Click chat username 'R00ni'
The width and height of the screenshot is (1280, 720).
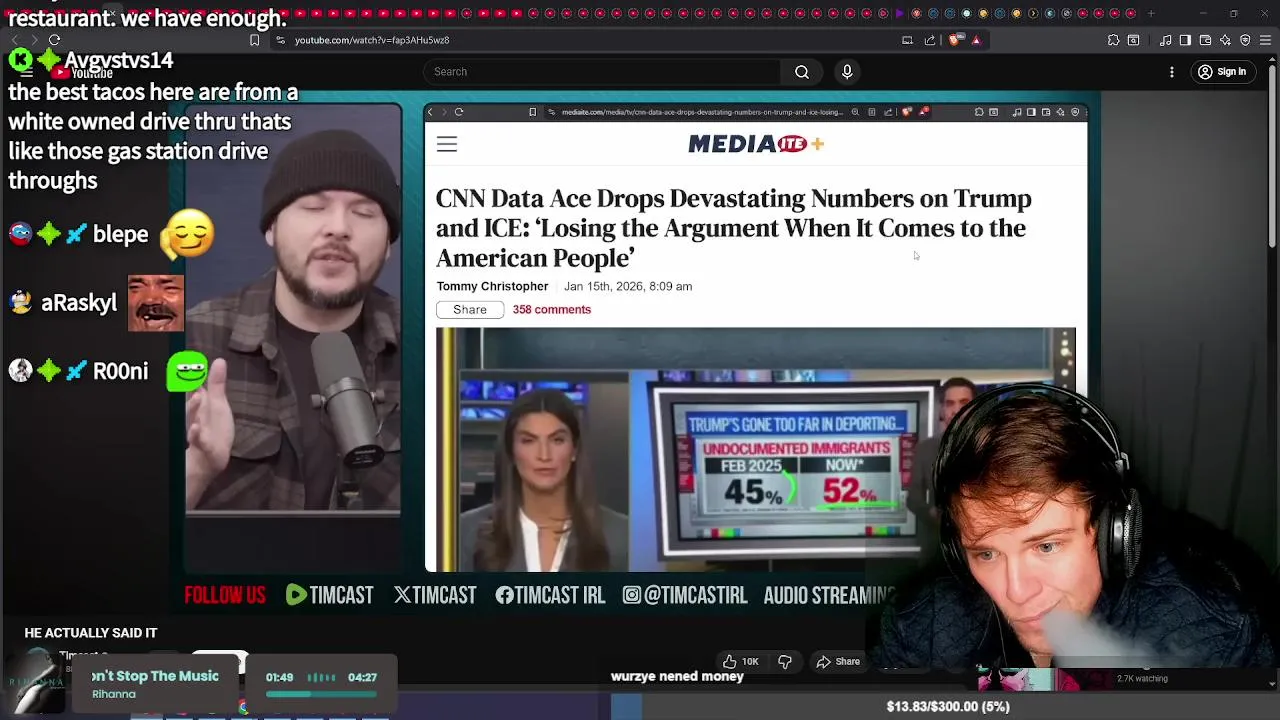[120, 371]
